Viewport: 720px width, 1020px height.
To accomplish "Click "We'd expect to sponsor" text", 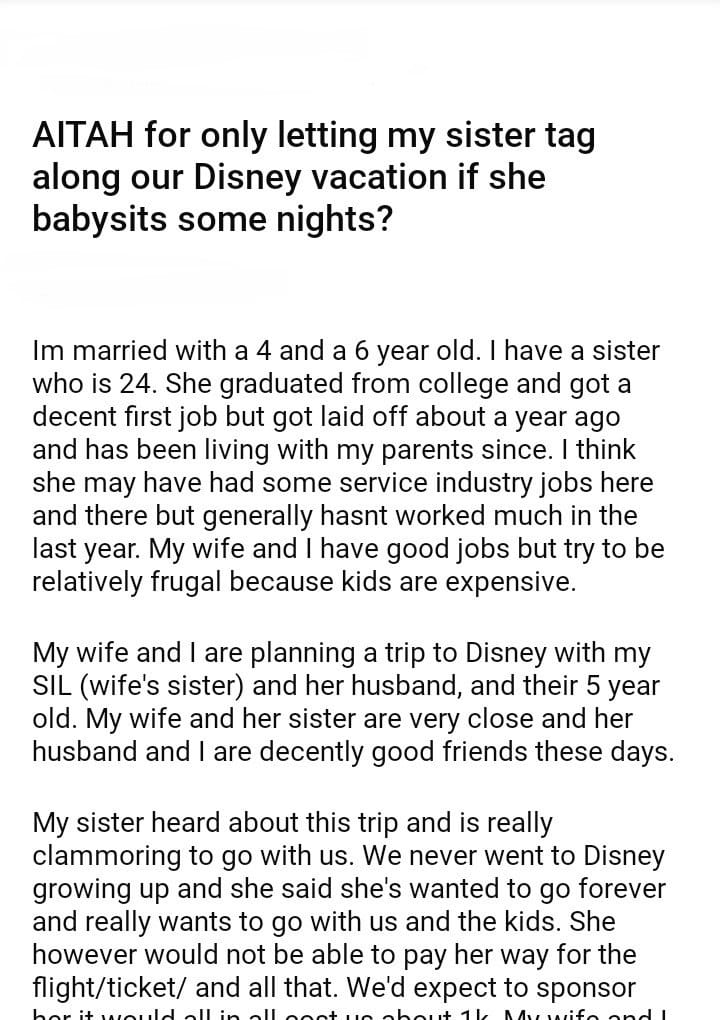I will [x=490, y=988].
